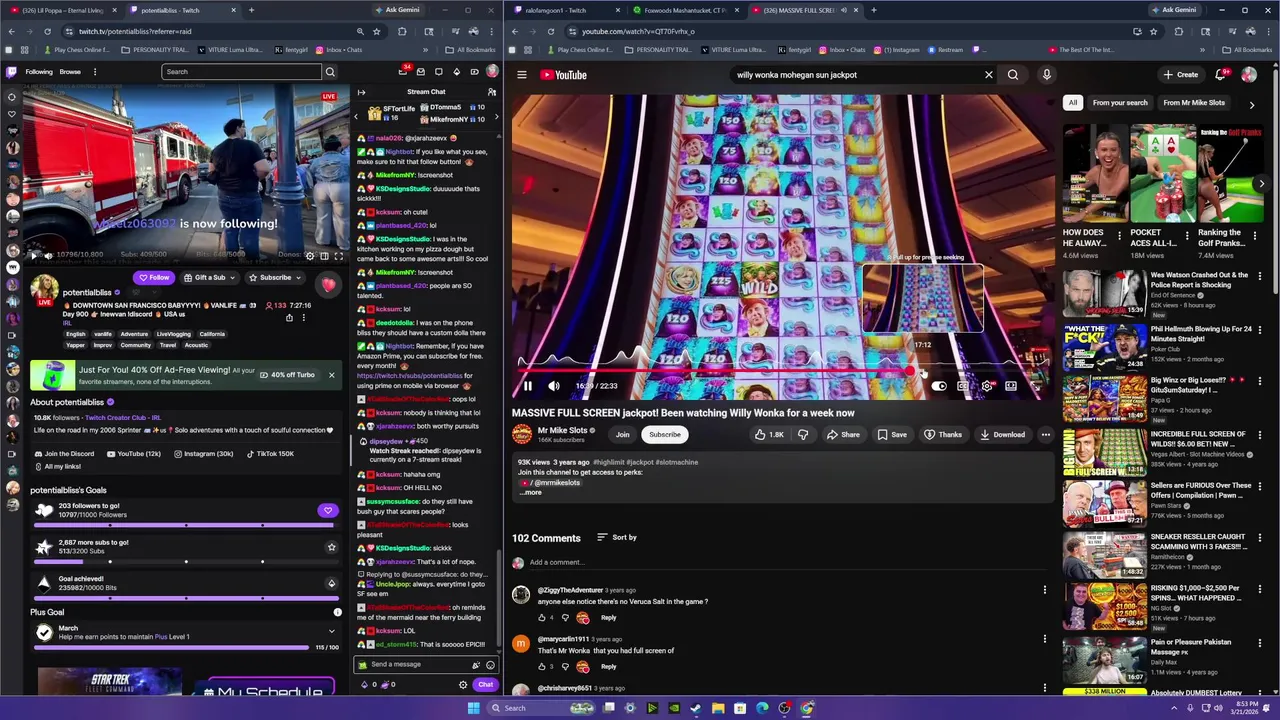Toggle closed captions on YouTube player
This screenshot has height=720, width=1280.
point(962,386)
